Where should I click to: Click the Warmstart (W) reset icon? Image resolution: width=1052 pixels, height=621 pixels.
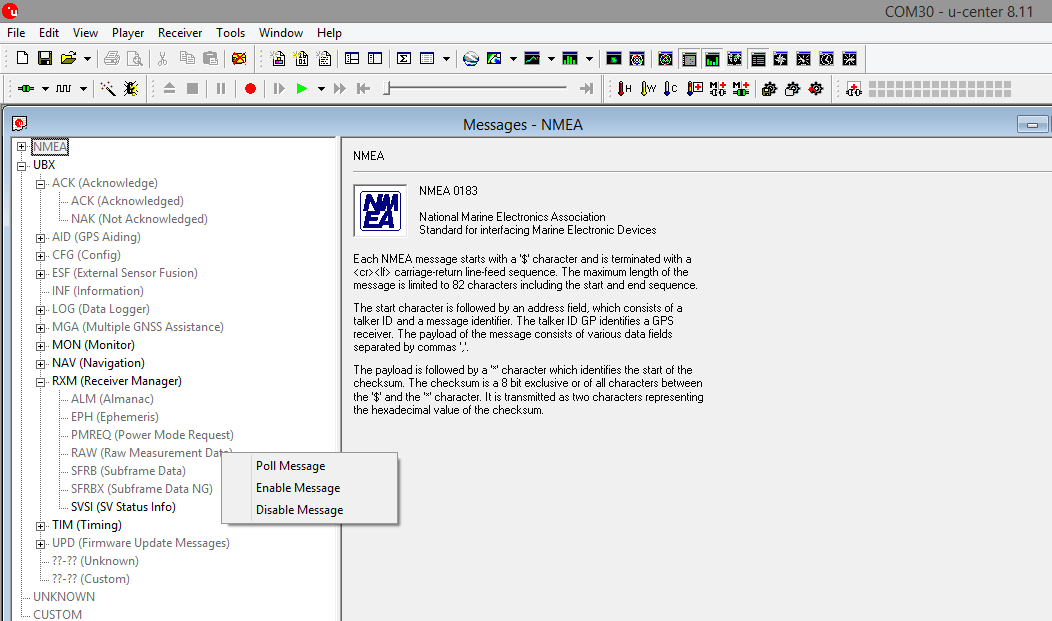(648, 89)
